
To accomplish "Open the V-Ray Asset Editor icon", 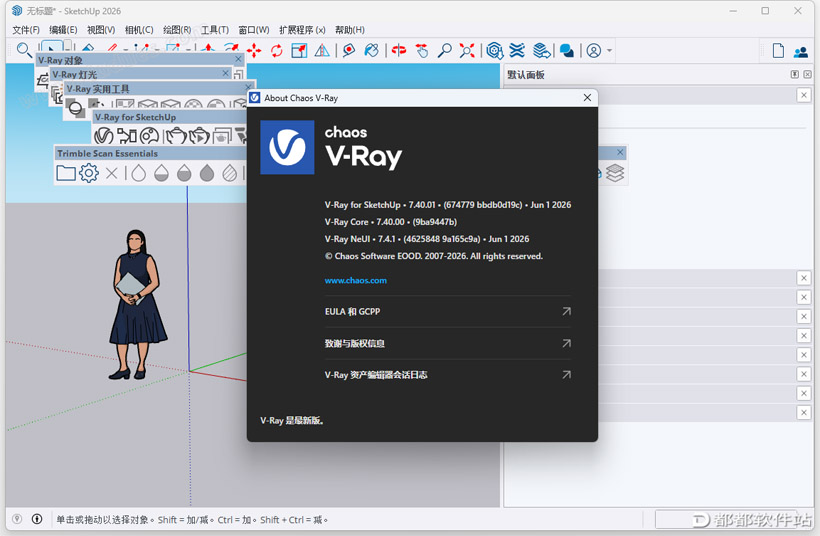I will pyautogui.click(x=104, y=136).
